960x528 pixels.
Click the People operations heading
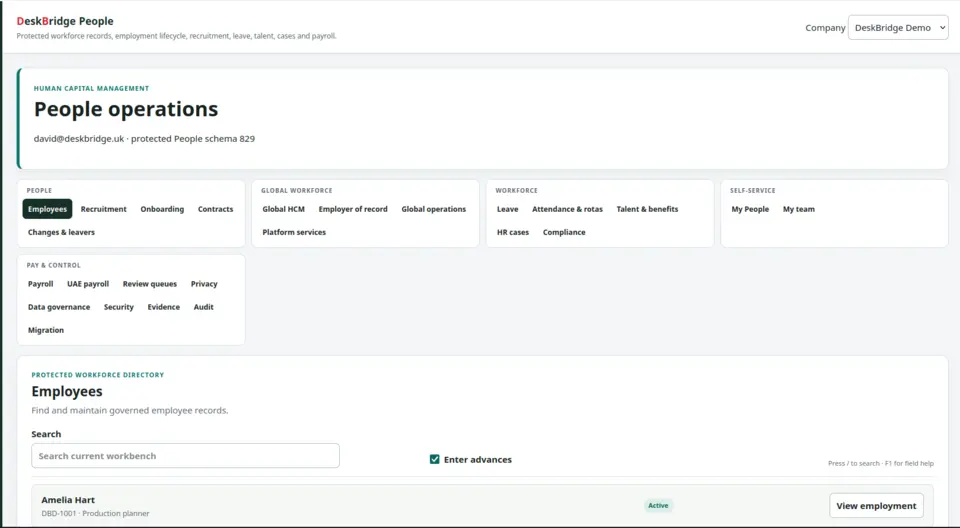coord(126,109)
